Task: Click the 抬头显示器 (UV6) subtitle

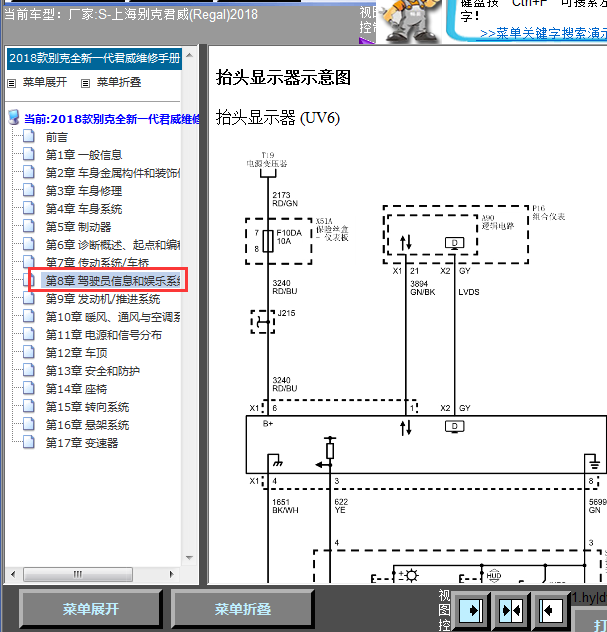Action: click(278, 118)
